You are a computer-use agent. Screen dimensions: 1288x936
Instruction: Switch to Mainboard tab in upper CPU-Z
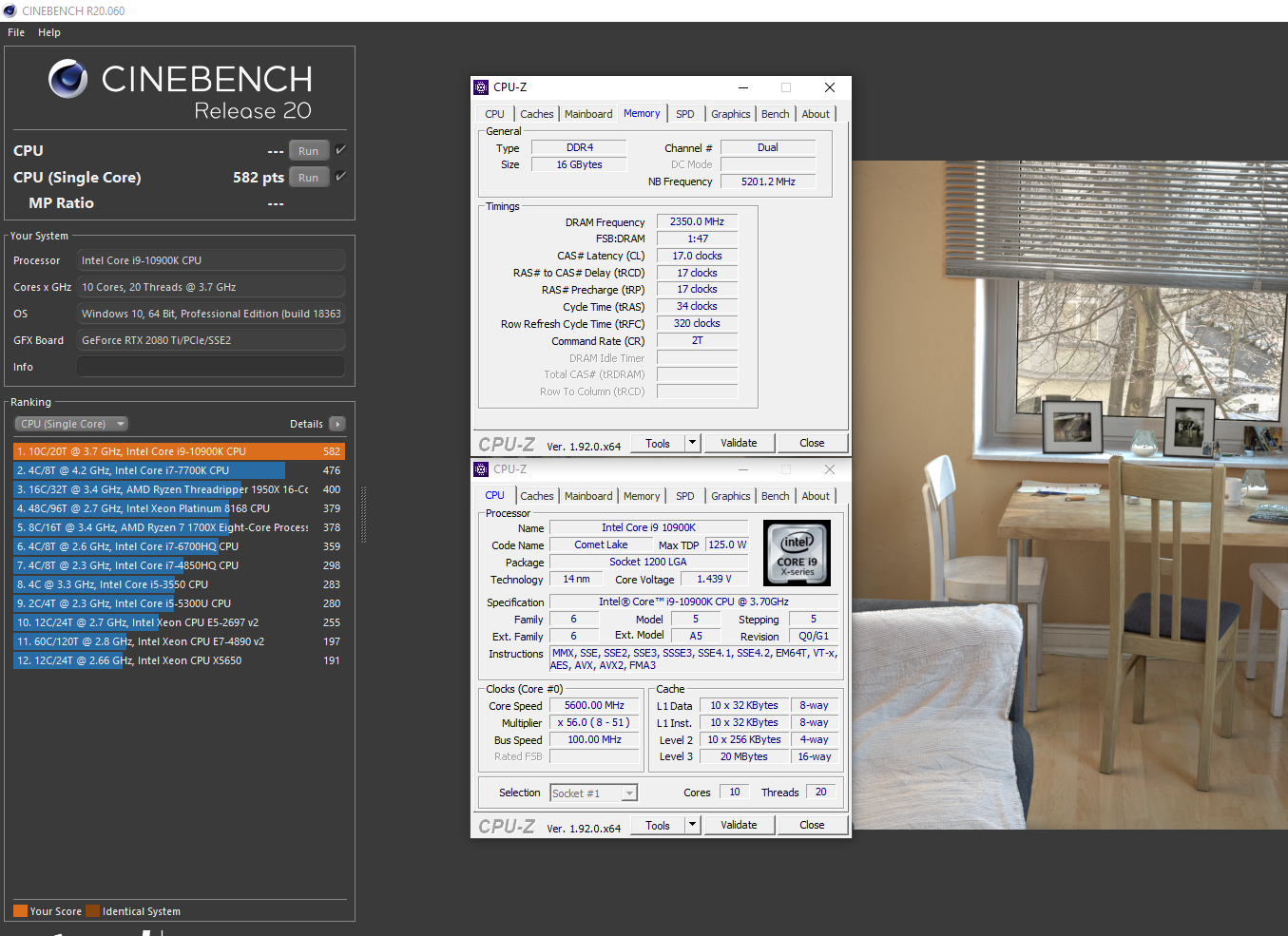click(588, 114)
